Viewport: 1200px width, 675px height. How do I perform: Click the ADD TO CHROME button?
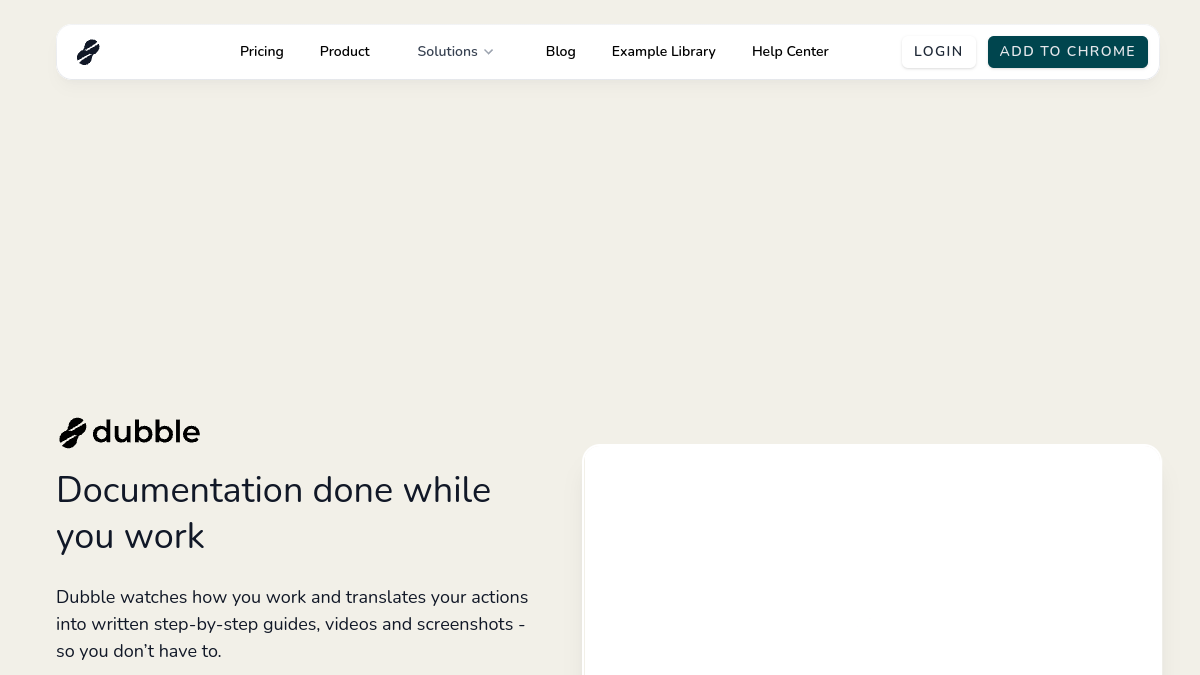[1068, 52]
